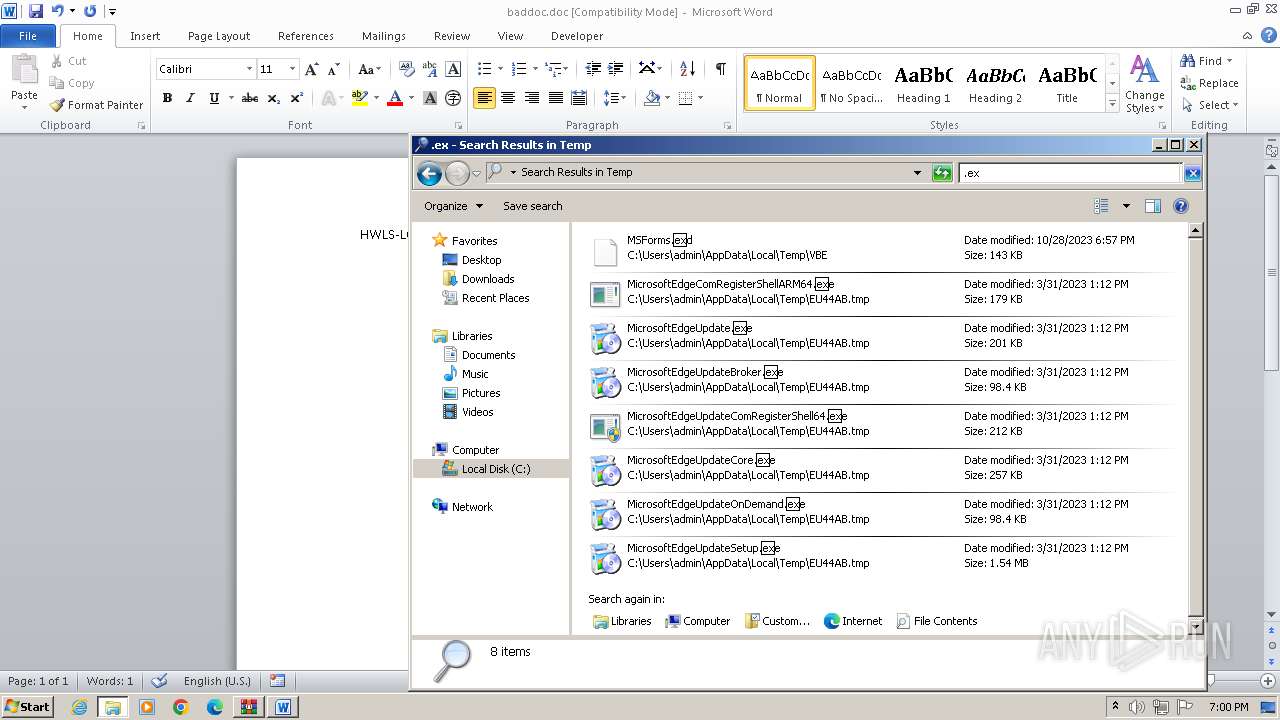Click Format Painter in Clipboard group

(96, 105)
